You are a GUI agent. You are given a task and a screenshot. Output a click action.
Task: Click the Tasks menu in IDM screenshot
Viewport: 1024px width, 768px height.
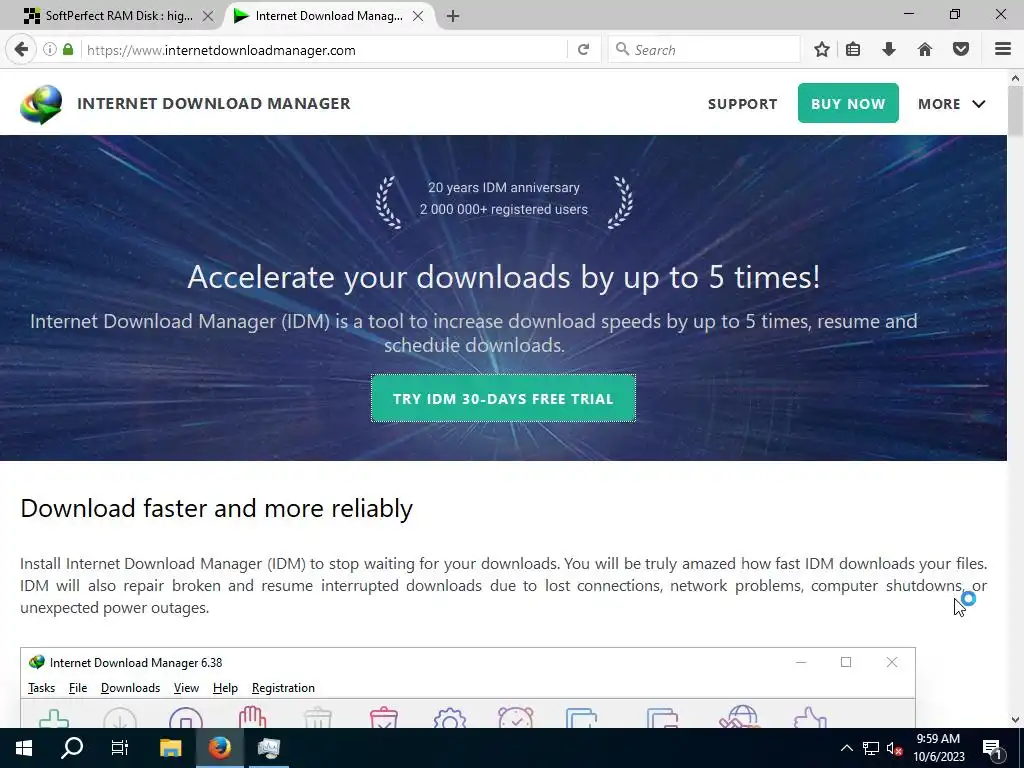pos(41,688)
